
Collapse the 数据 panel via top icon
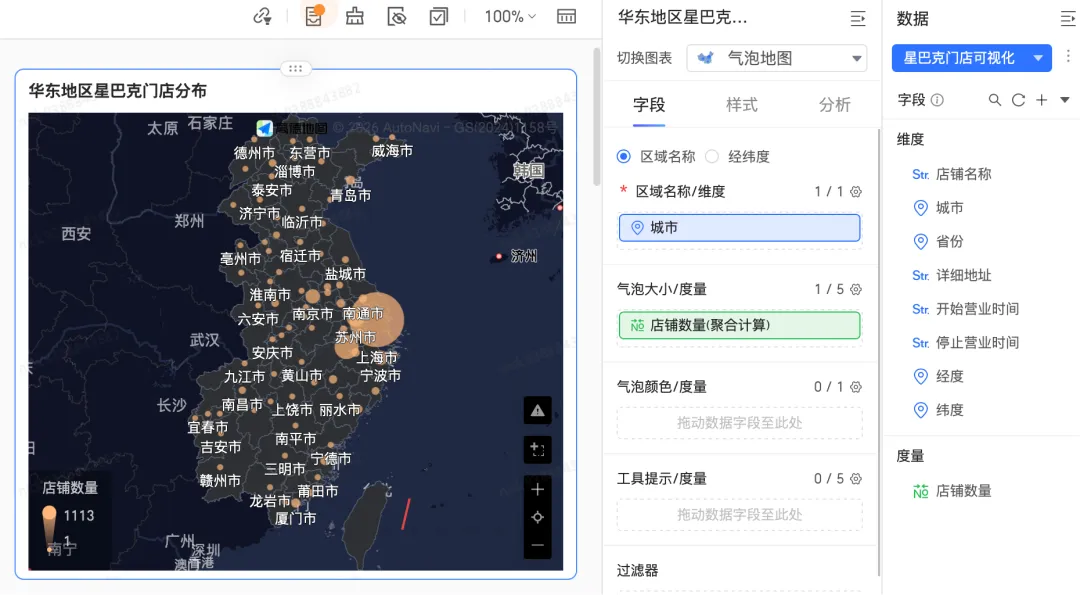coord(1068,19)
